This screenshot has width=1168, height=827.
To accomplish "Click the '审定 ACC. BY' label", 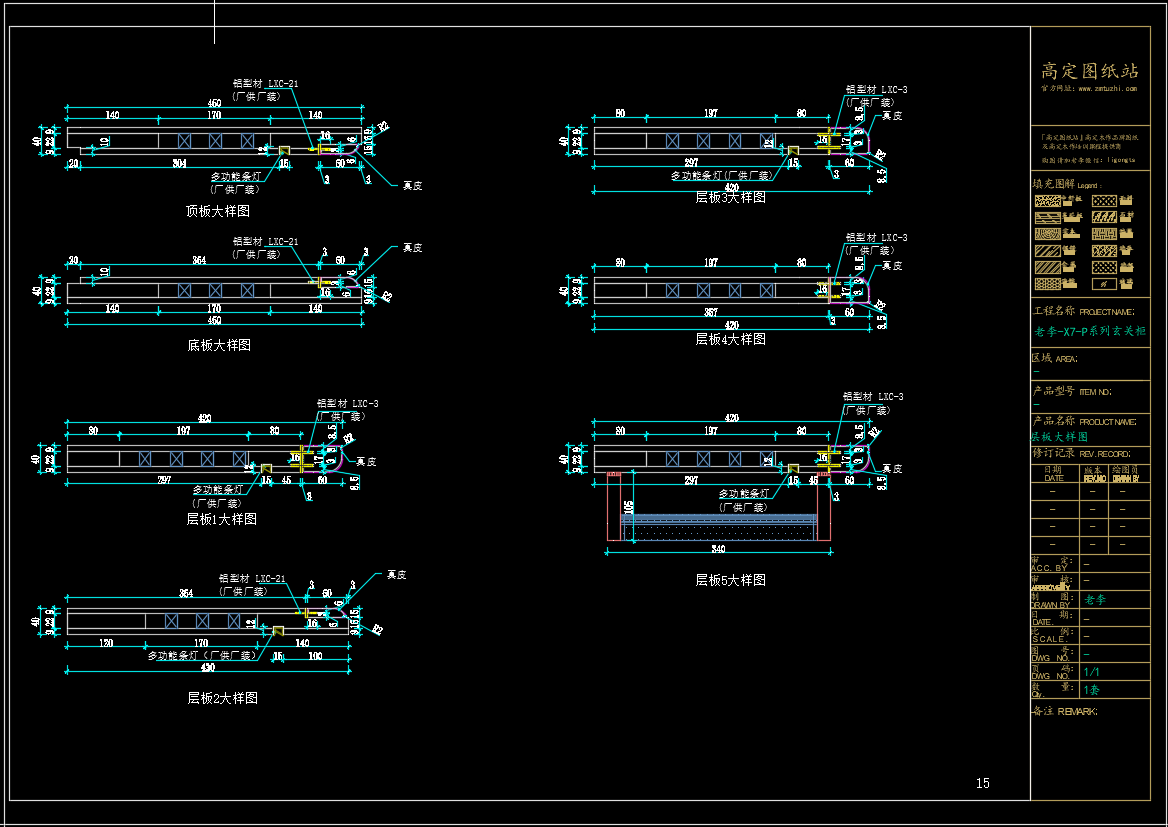I will (1053, 564).
